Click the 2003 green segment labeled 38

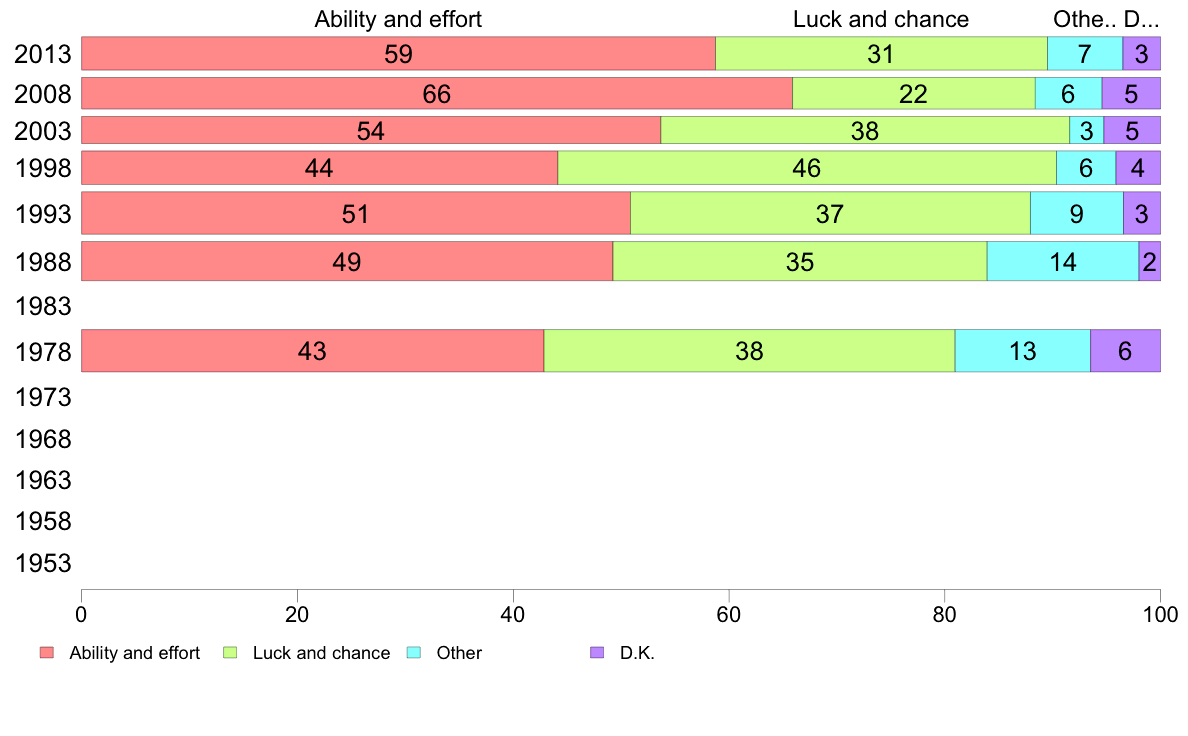[x=865, y=130]
